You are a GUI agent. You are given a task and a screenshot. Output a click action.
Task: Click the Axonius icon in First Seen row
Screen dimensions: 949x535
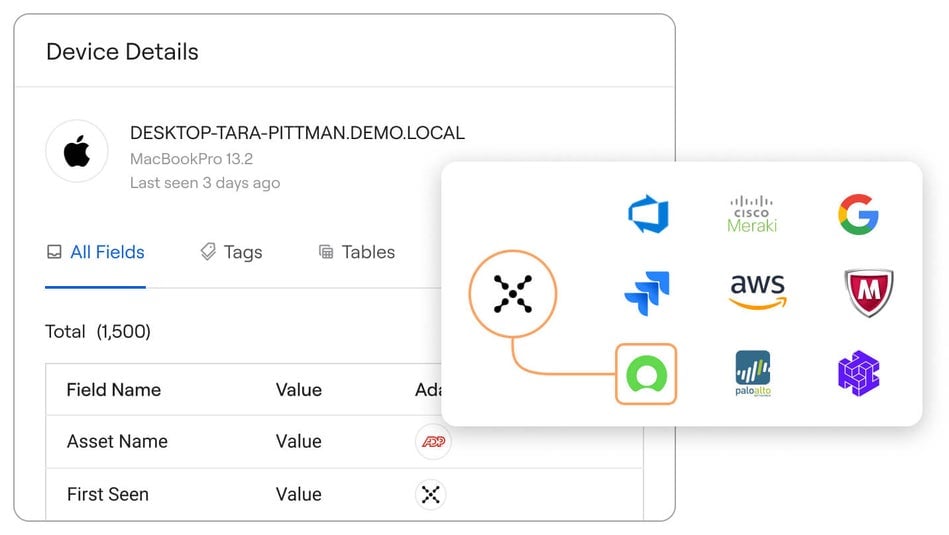(x=431, y=494)
